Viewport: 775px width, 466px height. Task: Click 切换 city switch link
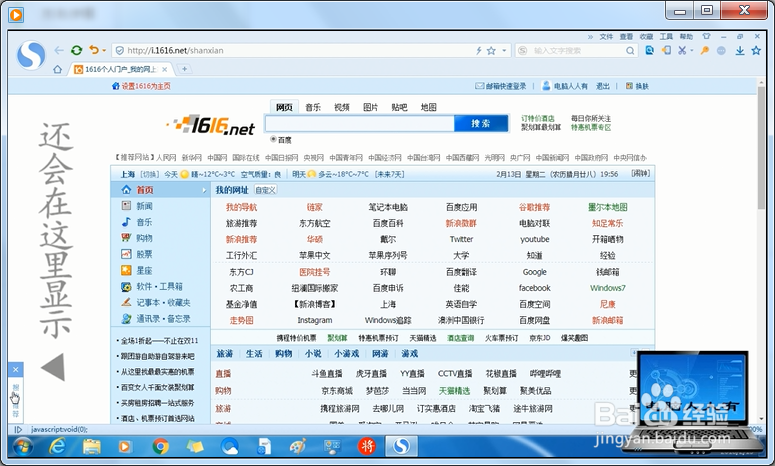tap(149, 174)
